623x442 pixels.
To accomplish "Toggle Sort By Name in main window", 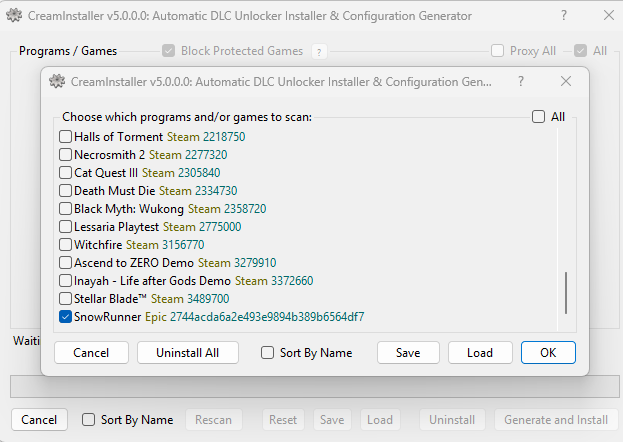I will coord(88,420).
